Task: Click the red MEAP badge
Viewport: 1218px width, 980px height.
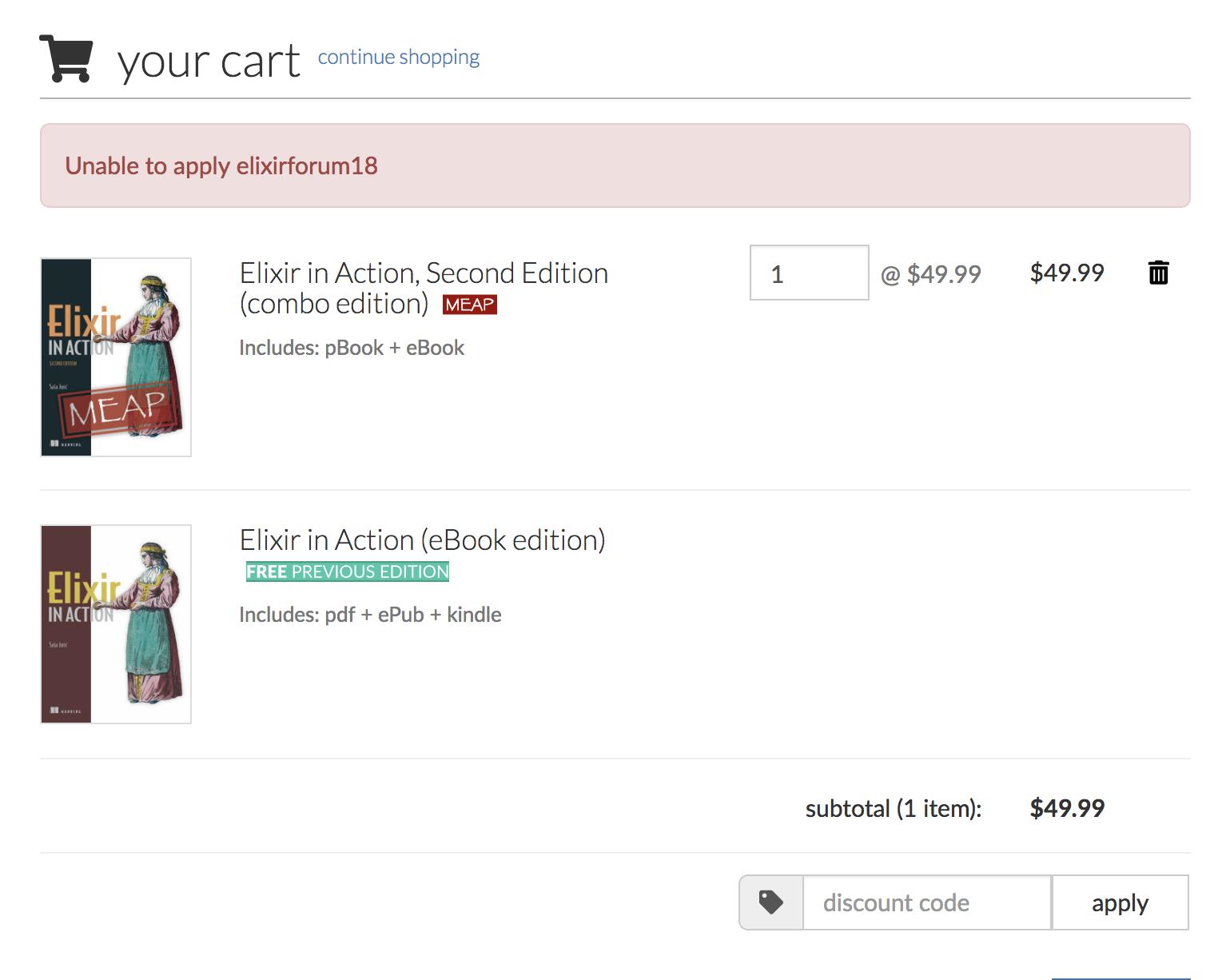Action: pos(470,305)
